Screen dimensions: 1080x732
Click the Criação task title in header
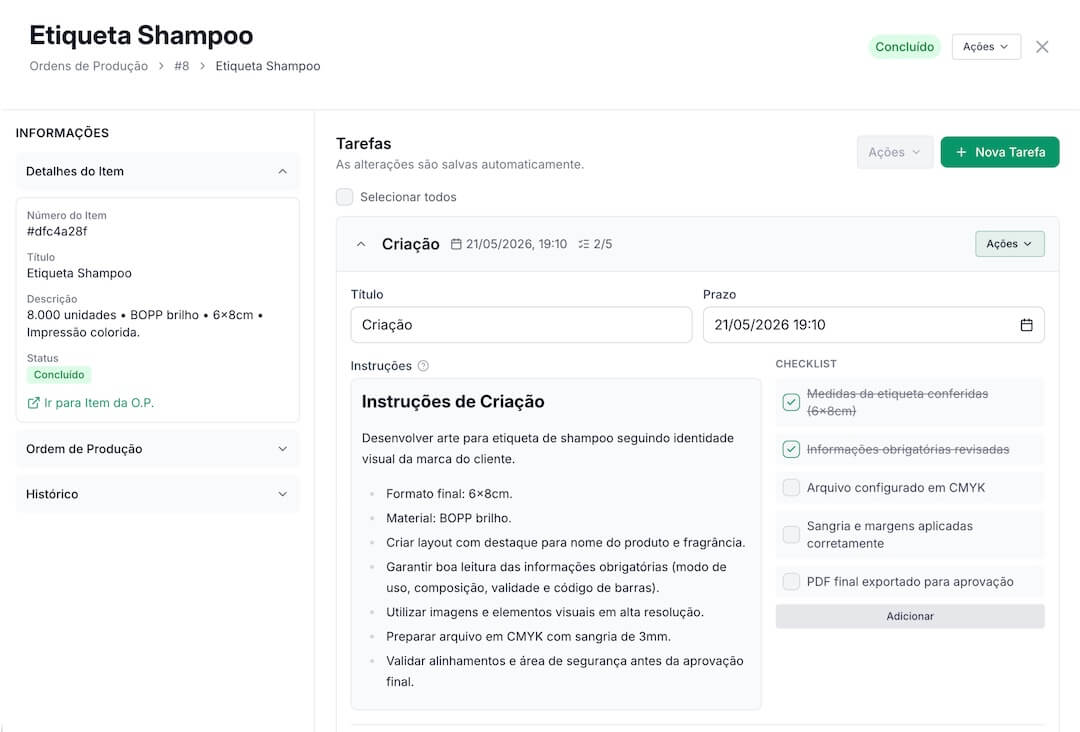point(411,244)
